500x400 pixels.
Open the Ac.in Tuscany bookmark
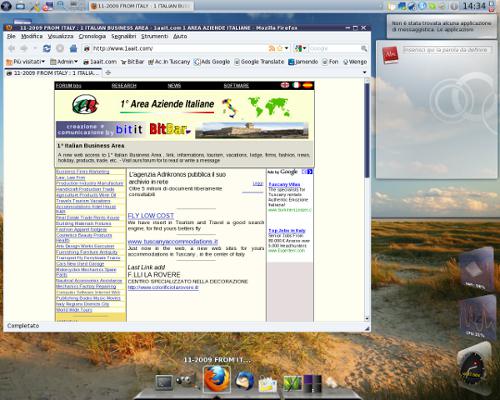(169, 62)
